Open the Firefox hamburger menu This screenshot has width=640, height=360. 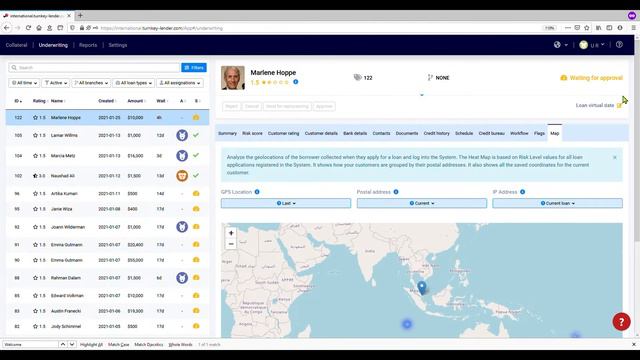633,28
